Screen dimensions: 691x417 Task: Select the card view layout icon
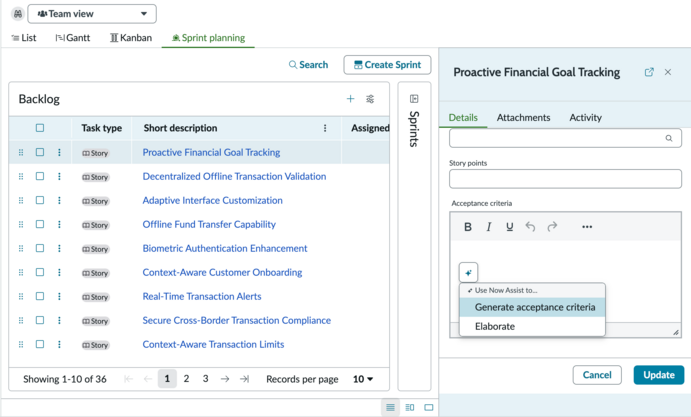(429, 407)
